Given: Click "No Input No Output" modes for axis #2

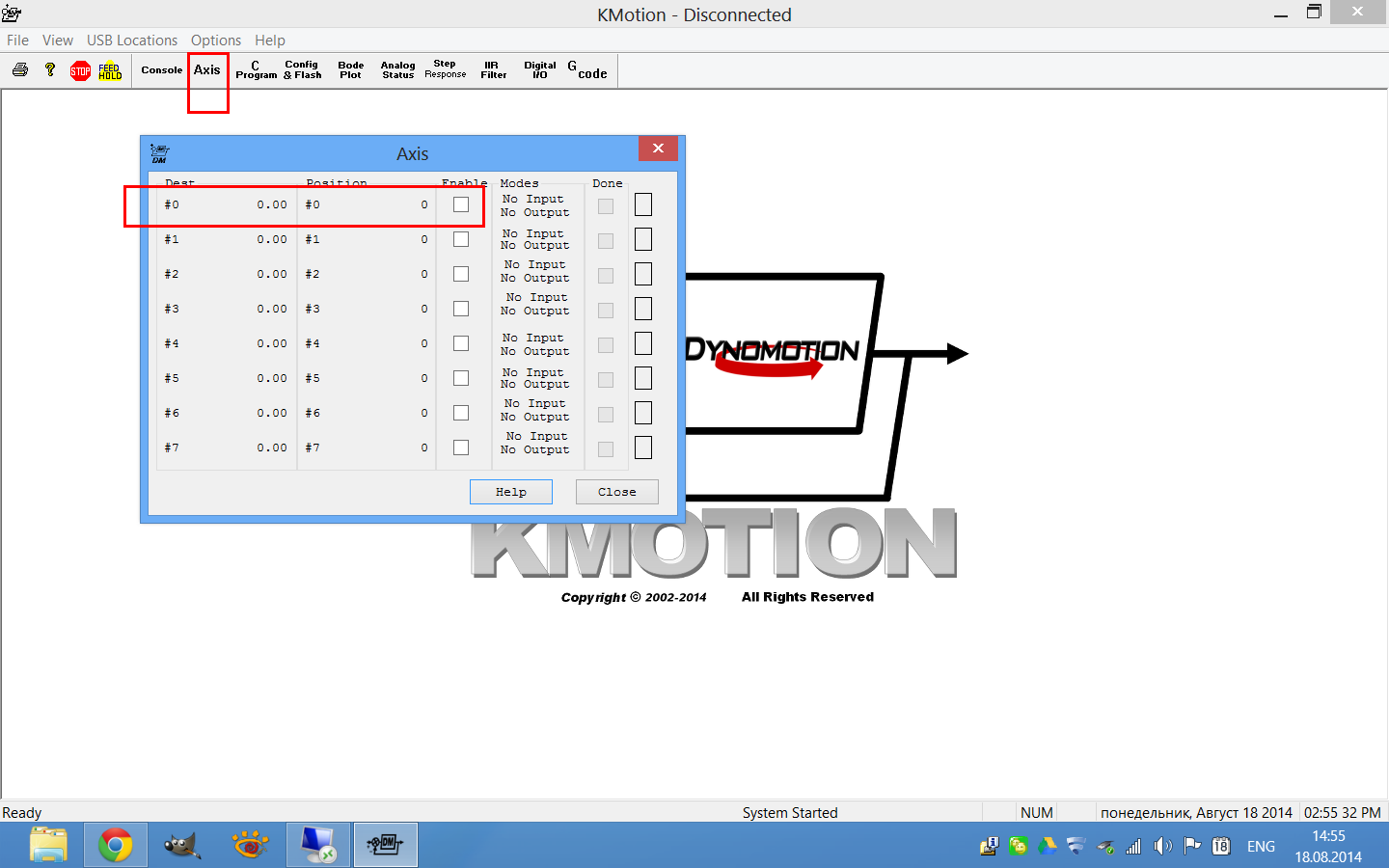Looking at the screenshot, I should [535, 271].
